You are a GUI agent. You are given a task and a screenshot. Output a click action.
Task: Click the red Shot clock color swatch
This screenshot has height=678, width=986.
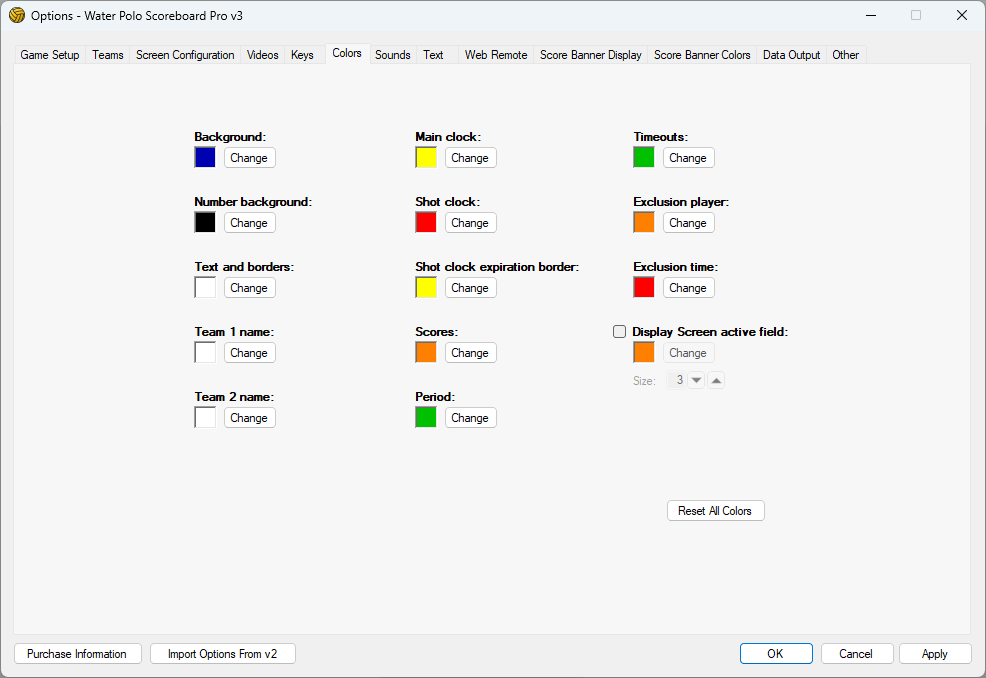tap(426, 222)
